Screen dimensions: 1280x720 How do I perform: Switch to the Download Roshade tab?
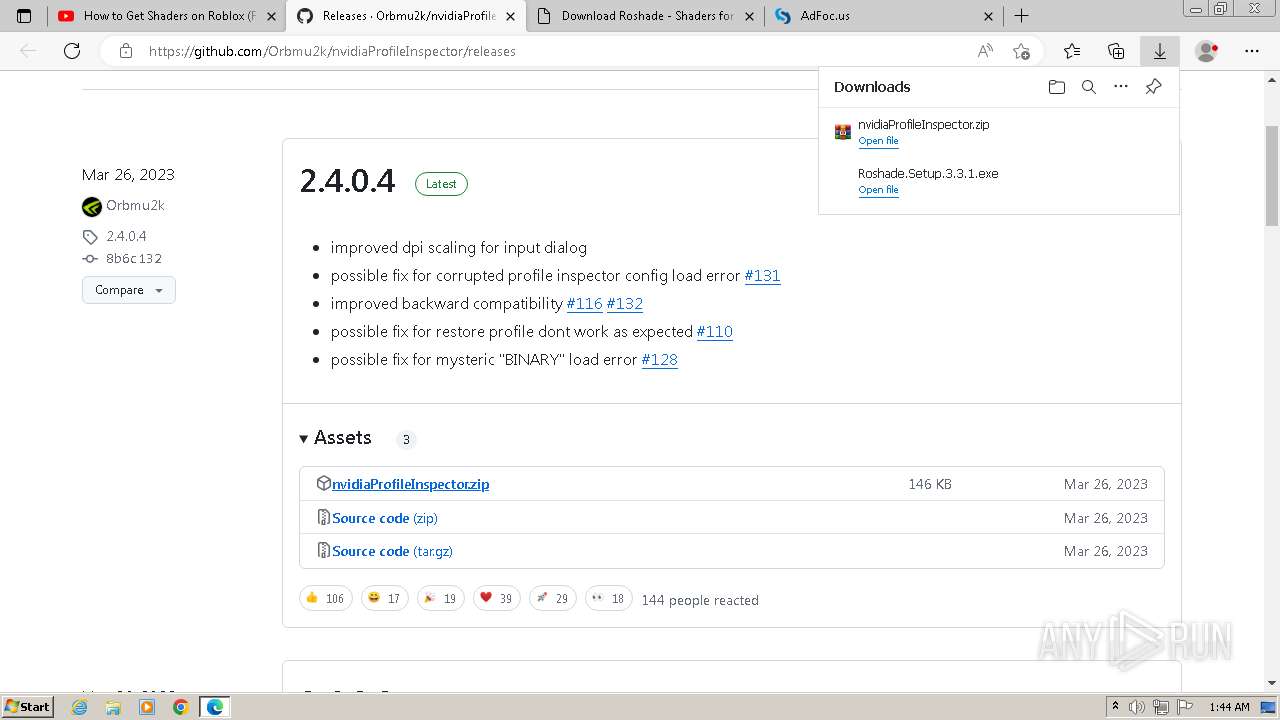click(646, 16)
